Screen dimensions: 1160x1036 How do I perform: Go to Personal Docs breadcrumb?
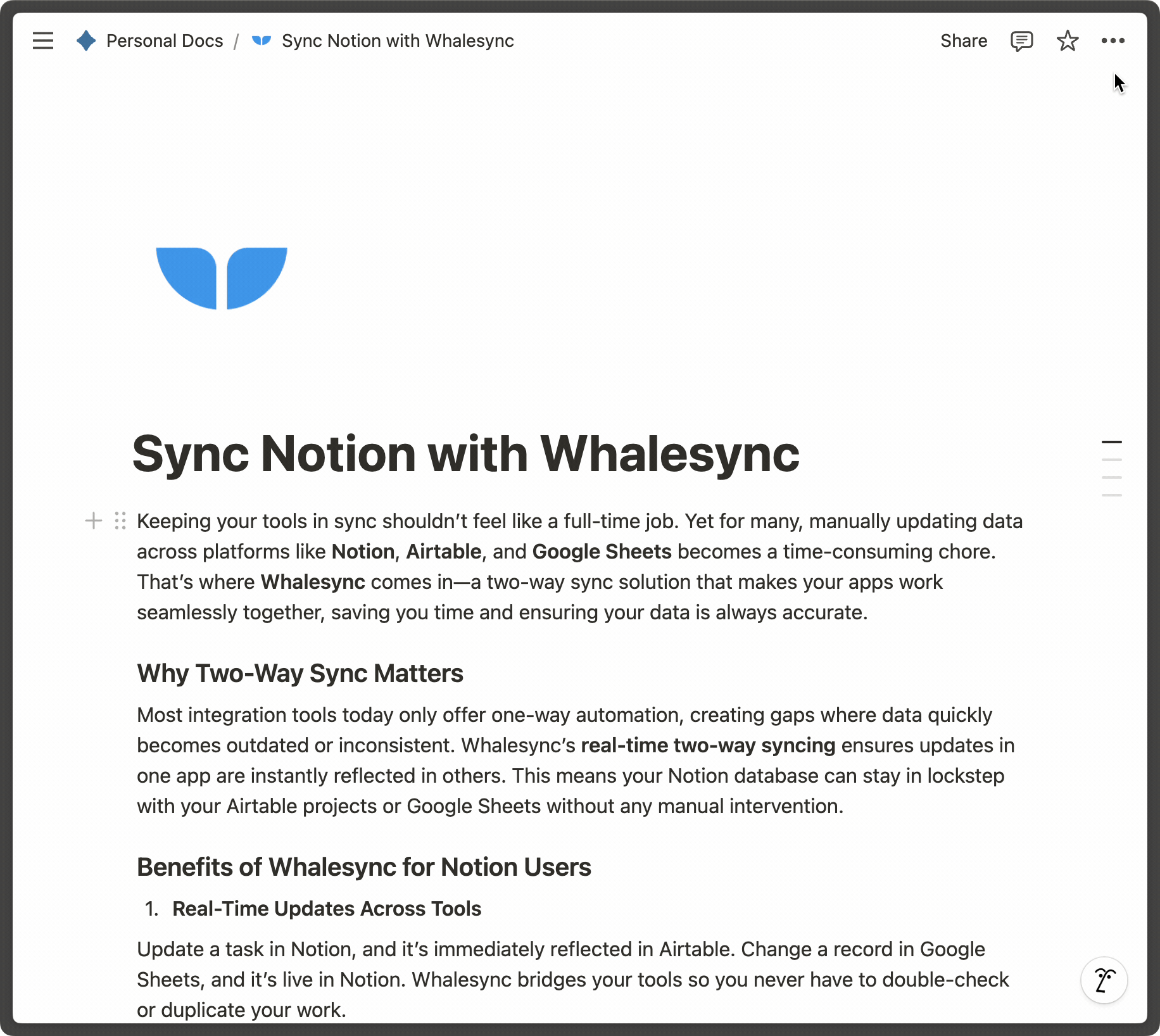click(165, 41)
